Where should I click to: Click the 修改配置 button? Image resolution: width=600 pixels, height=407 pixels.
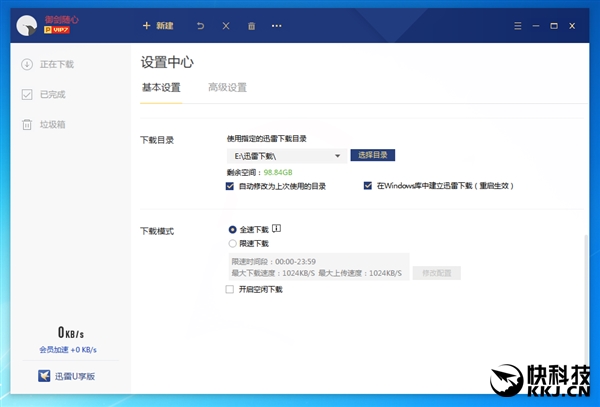(437, 273)
